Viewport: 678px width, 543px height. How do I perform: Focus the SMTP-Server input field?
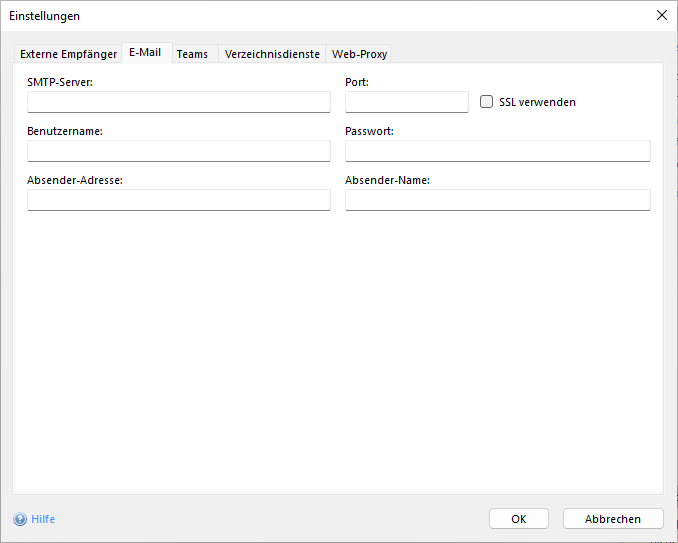(178, 102)
